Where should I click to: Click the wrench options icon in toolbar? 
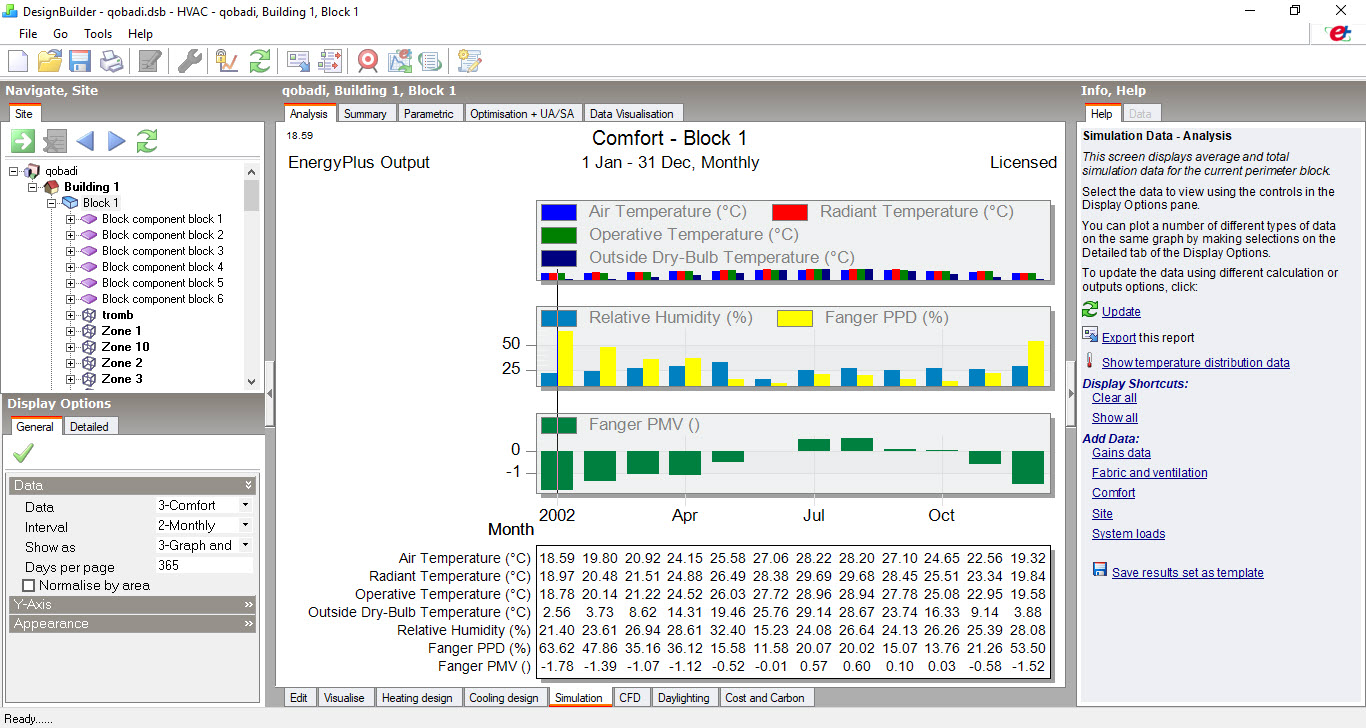(x=190, y=61)
